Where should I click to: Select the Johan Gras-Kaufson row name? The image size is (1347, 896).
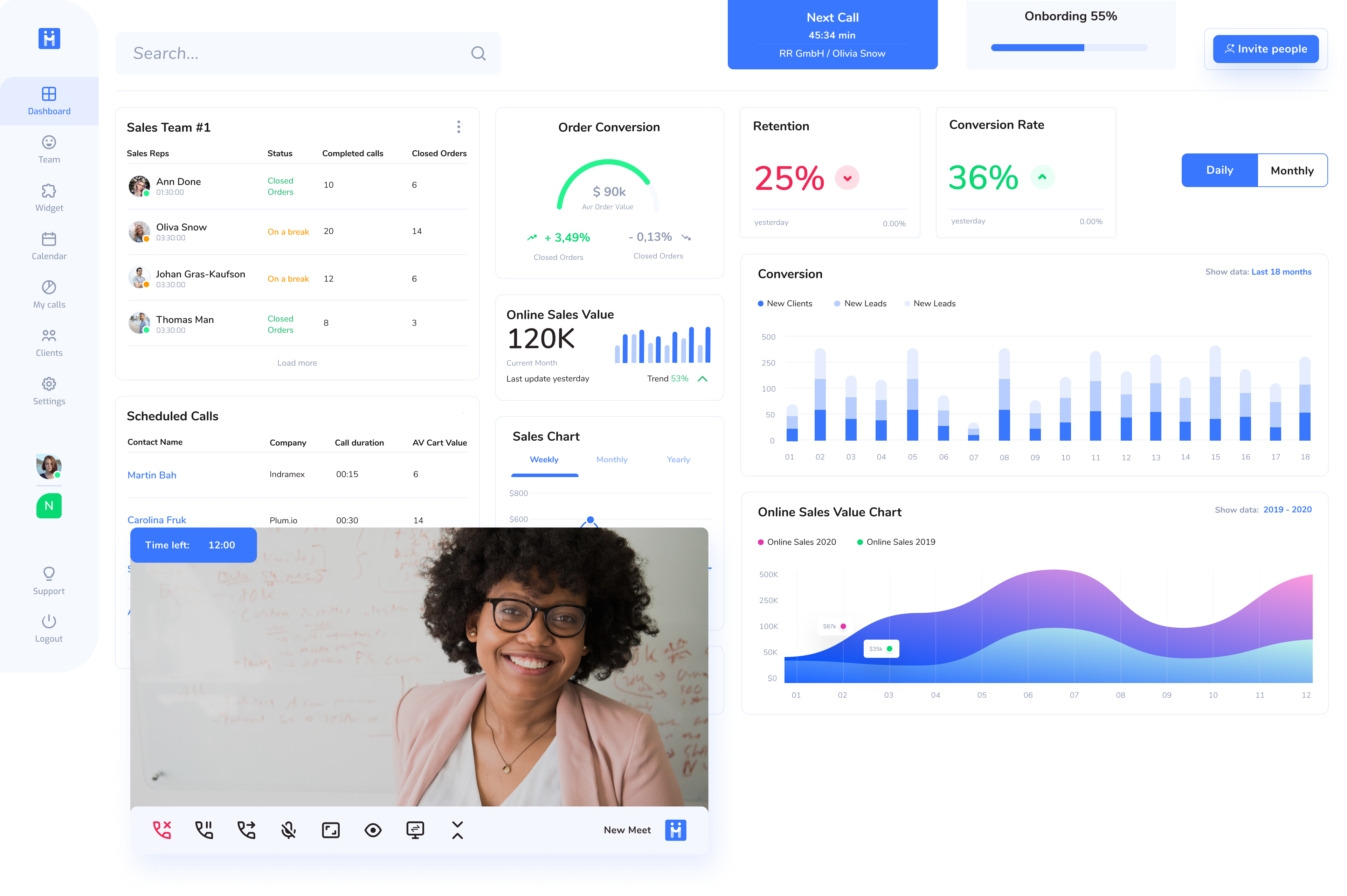200,274
